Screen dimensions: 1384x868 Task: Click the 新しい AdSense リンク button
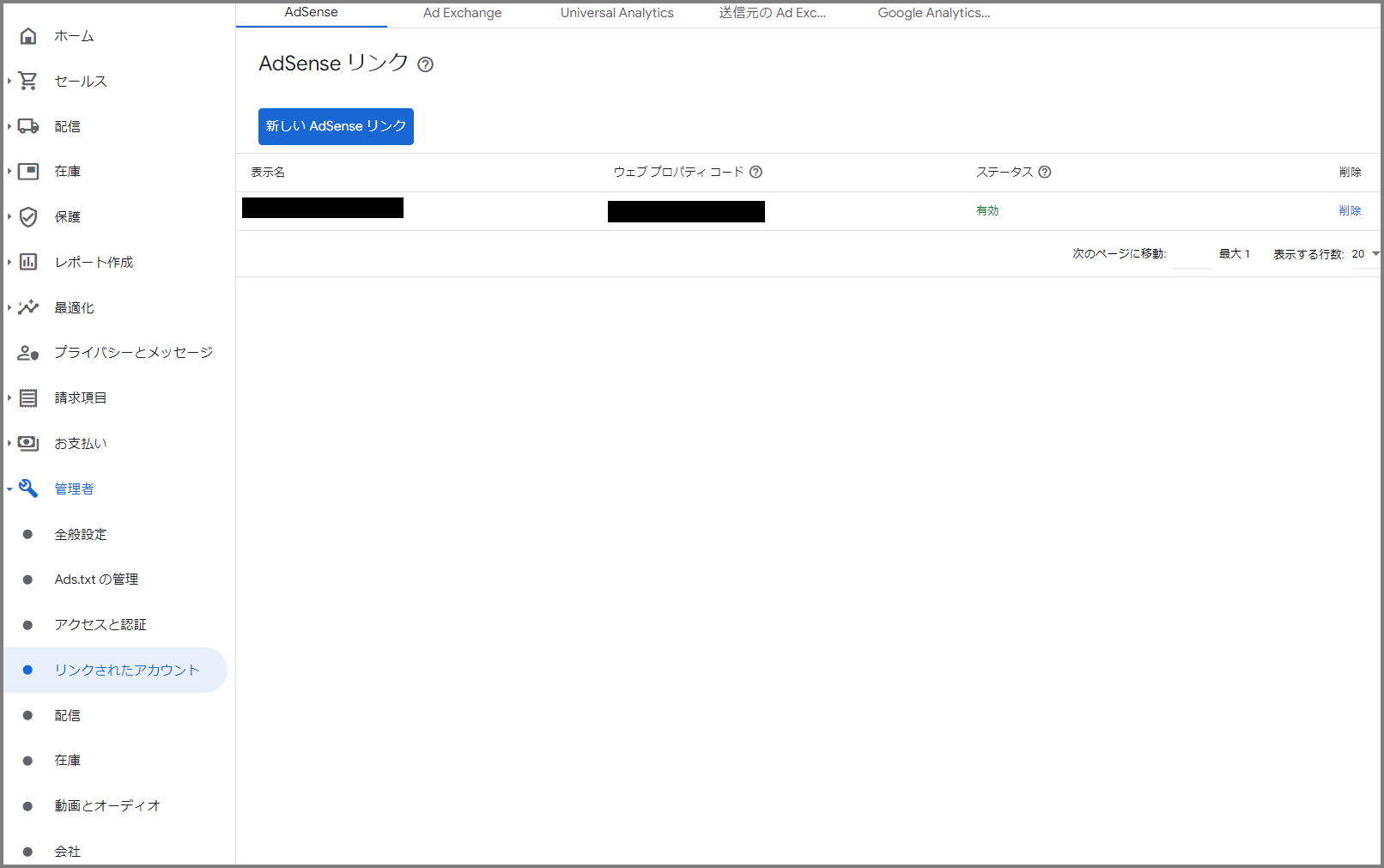point(336,126)
